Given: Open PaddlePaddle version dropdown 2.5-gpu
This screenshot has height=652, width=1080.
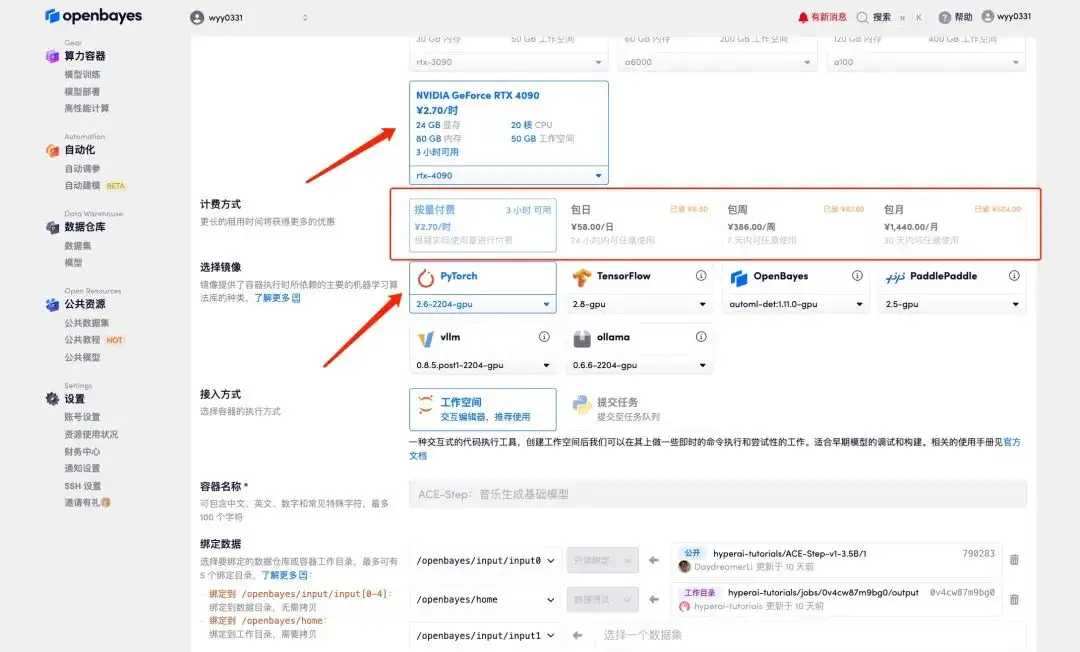Looking at the screenshot, I should pyautogui.click(x=952, y=304).
